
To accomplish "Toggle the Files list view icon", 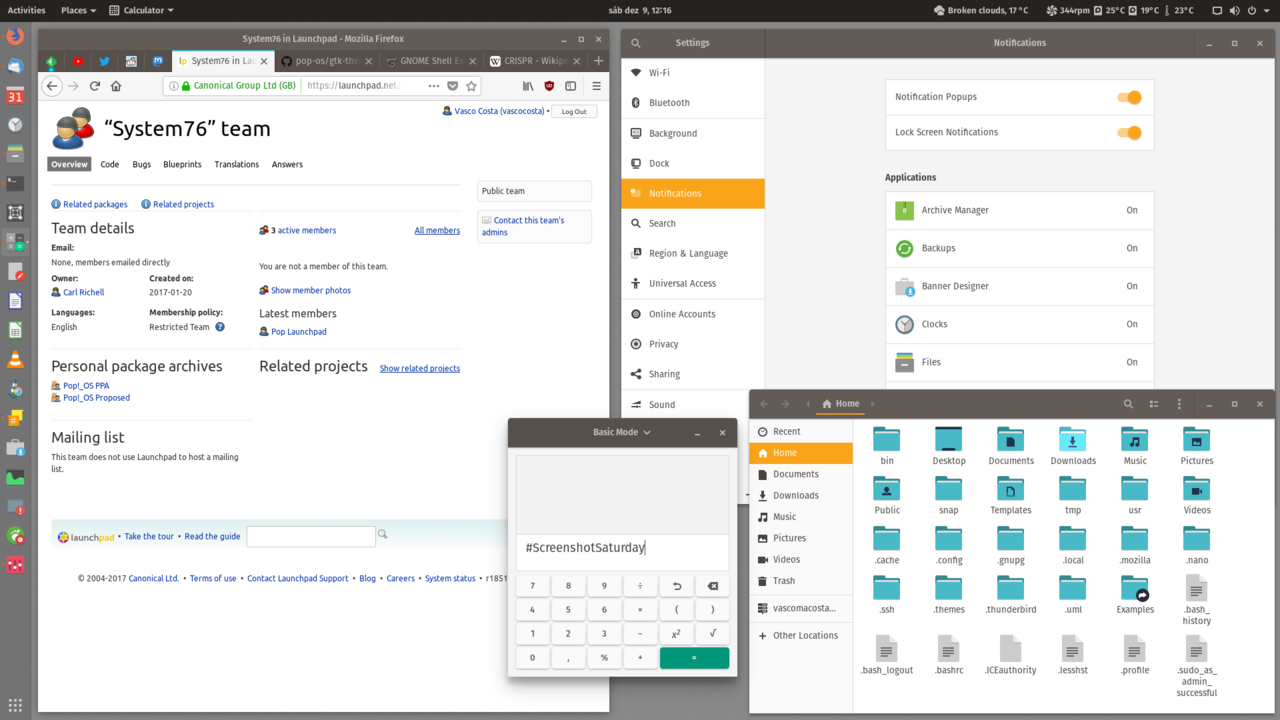I will click(1153, 404).
